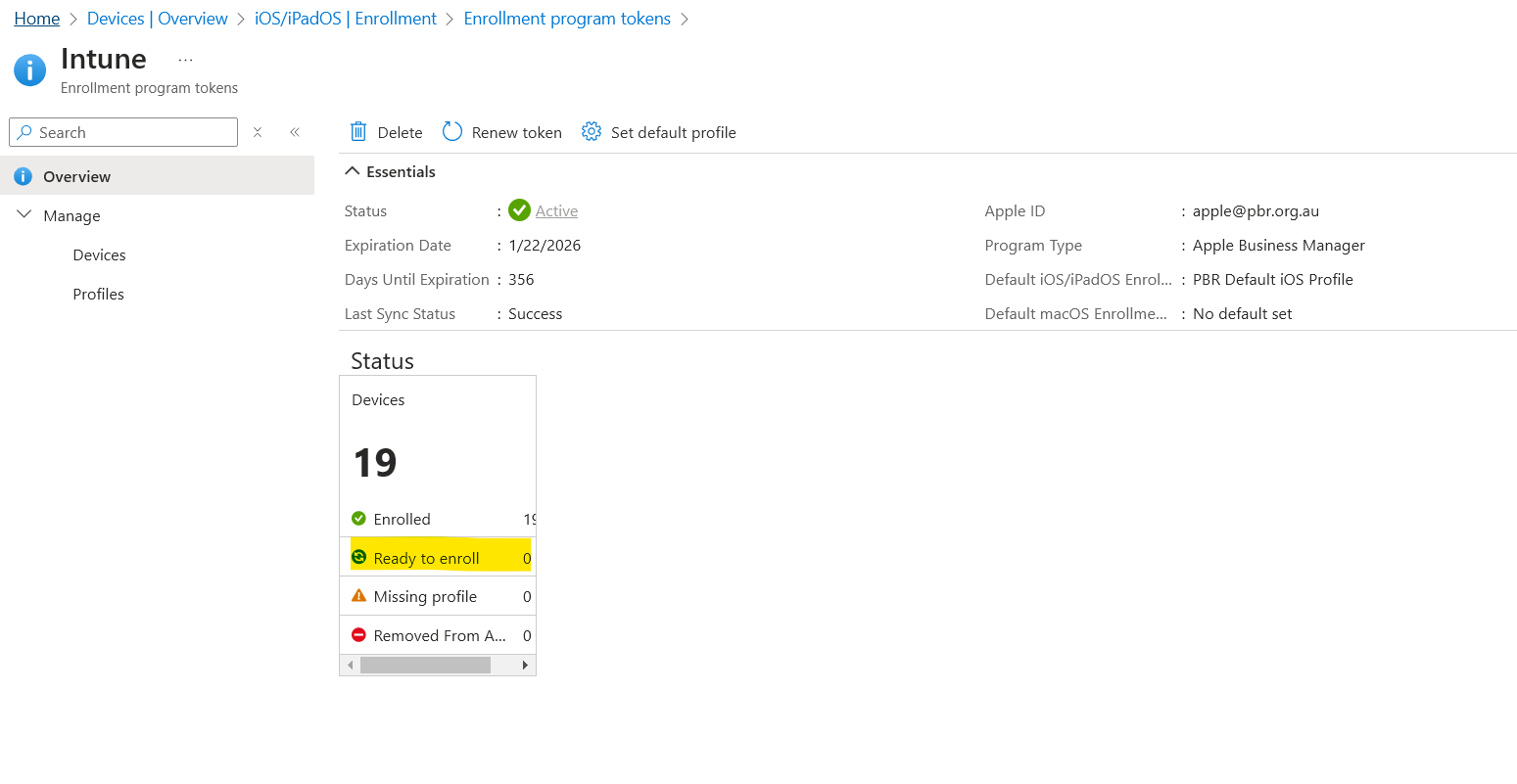Click the Removed From ABM red stop icon
This screenshot has height=784, width=1517.
358,634
